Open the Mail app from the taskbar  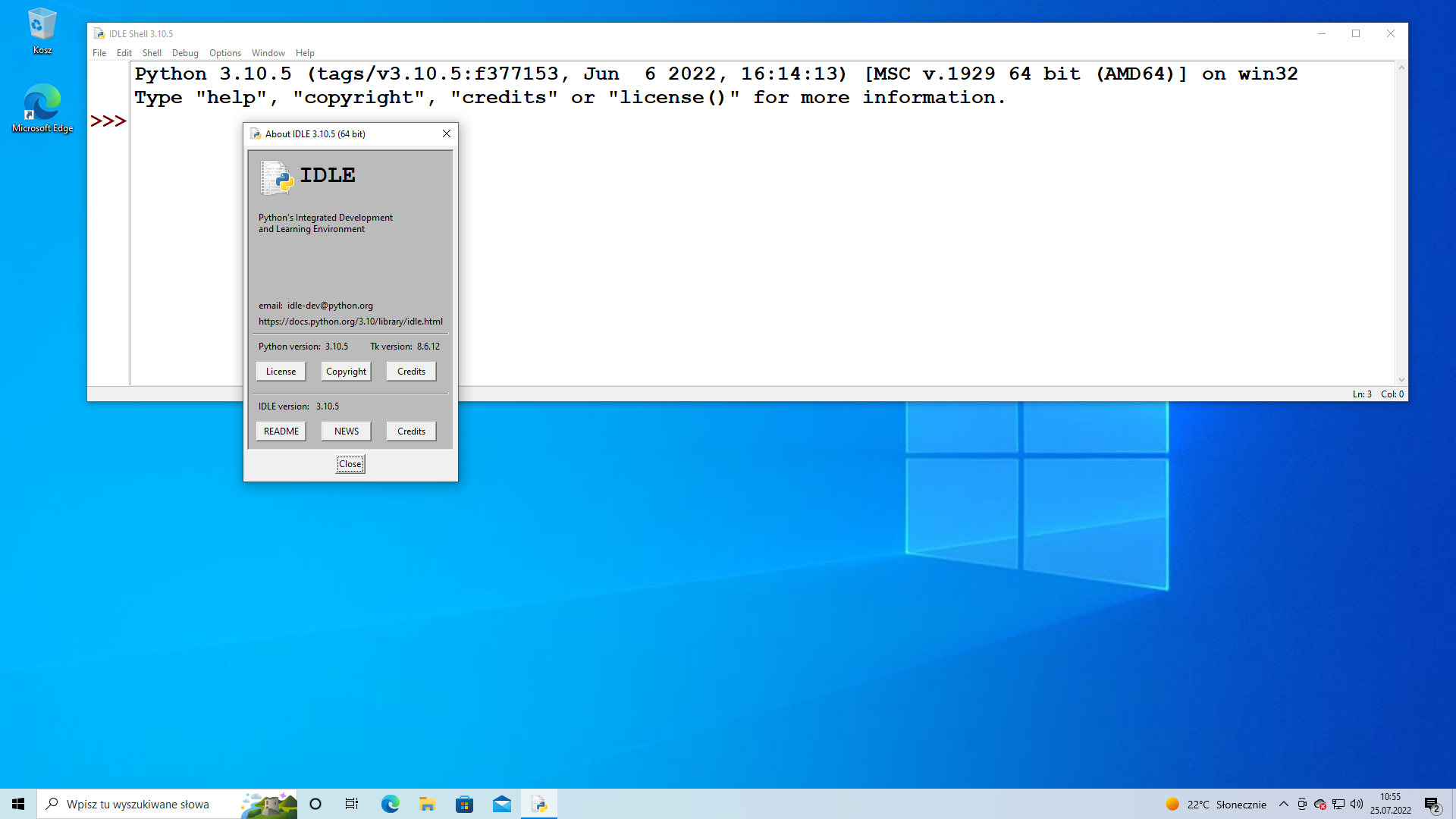click(x=502, y=803)
